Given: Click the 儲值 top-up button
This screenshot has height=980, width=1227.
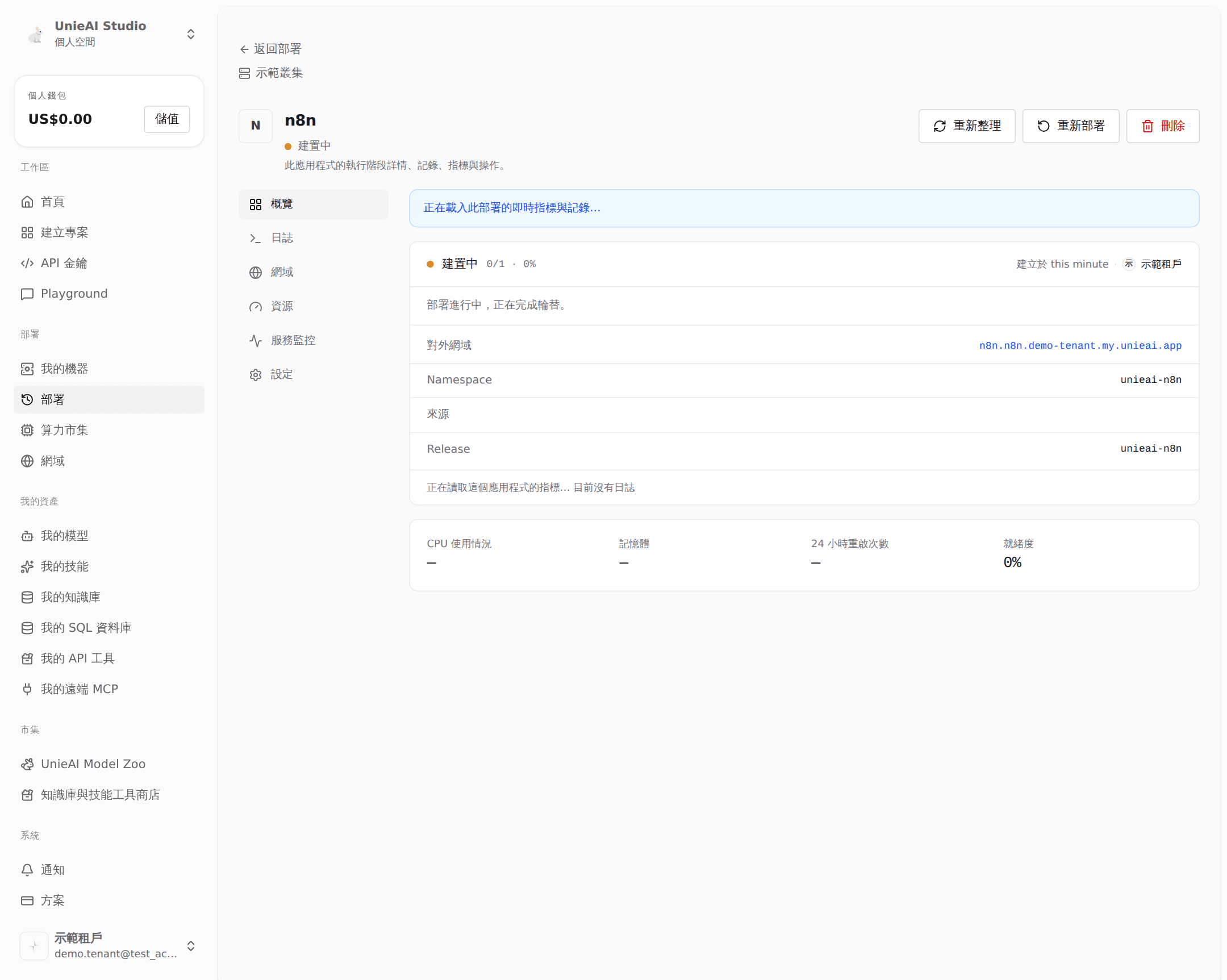Looking at the screenshot, I should [167, 119].
